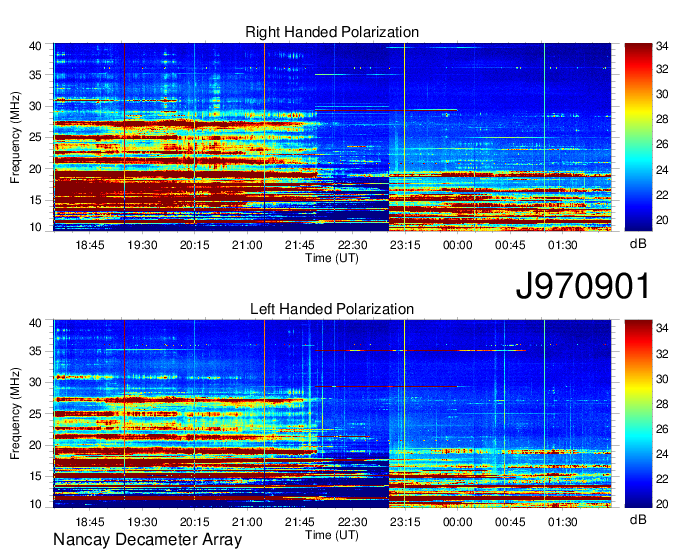Screen dimensions: 680x552
Task: Click the 22:30 tick label on top plot
Action: (x=353, y=245)
